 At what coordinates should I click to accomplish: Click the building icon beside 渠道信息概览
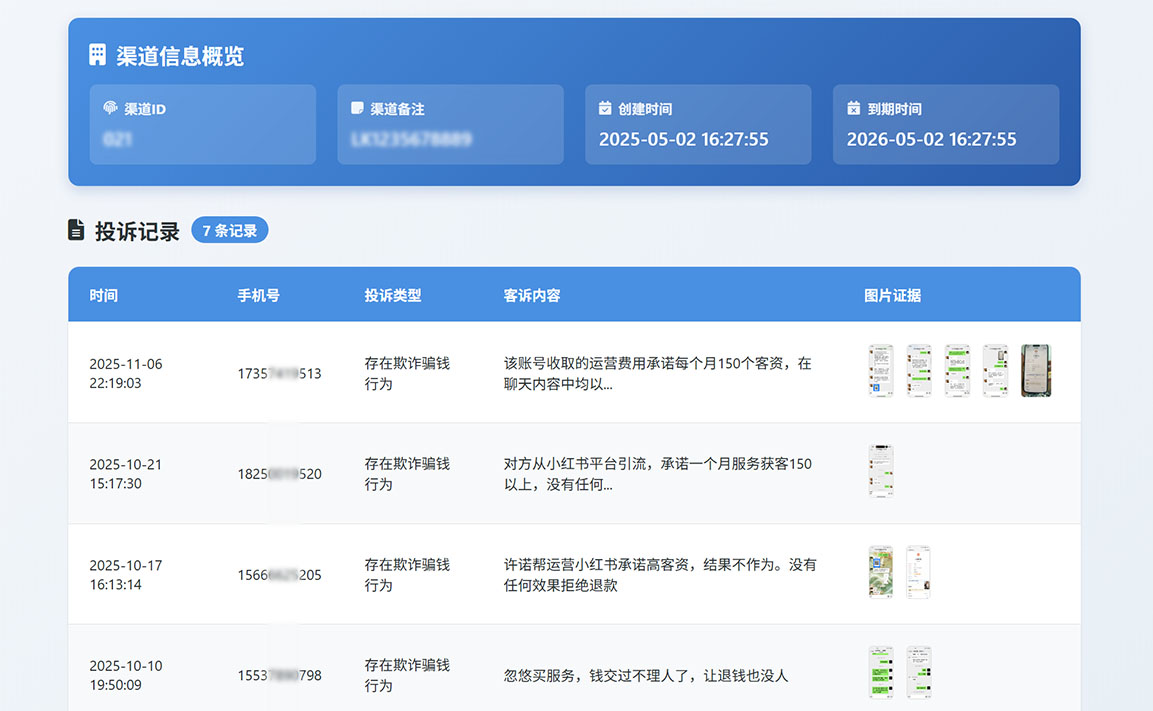(x=97, y=55)
